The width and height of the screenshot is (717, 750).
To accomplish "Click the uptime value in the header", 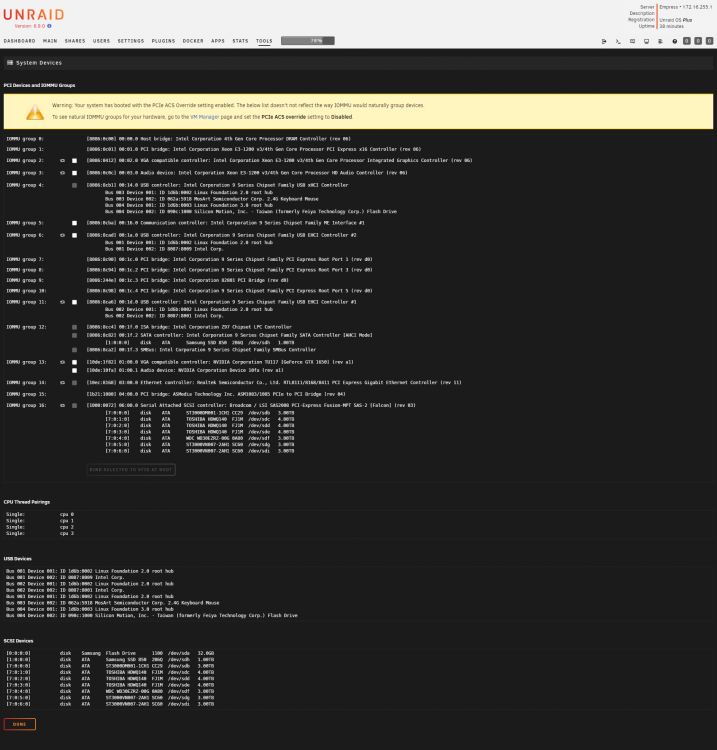I will point(672,26).
